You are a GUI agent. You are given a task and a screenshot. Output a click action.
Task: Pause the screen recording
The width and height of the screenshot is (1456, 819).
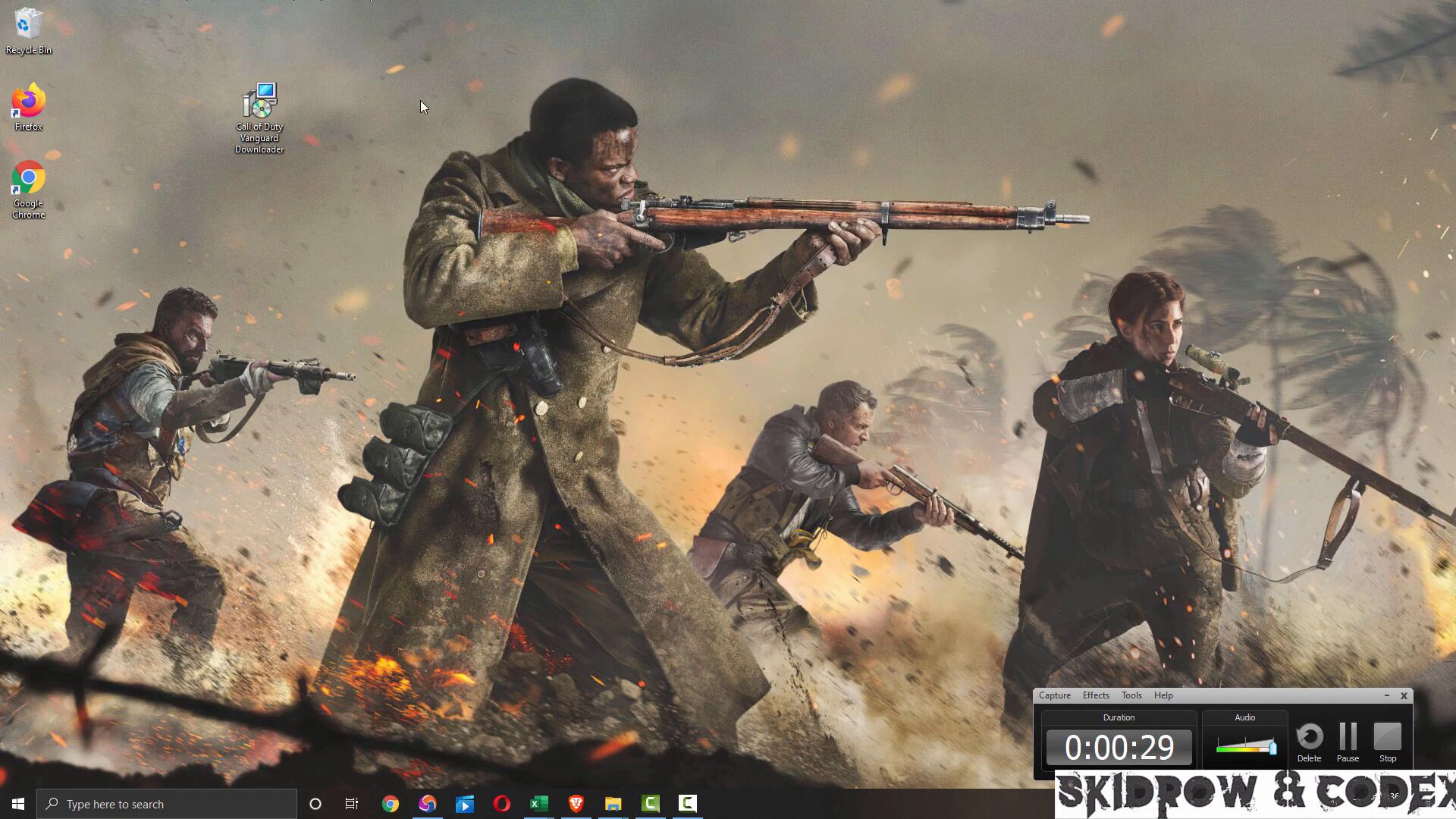coord(1348,738)
